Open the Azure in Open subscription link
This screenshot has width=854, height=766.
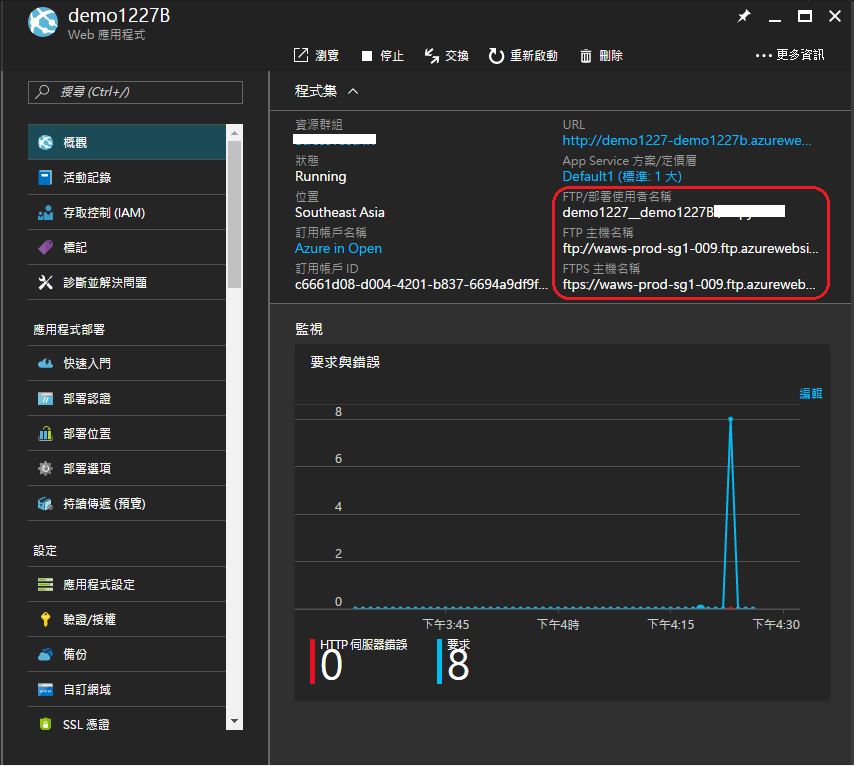[x=338, y=248]
